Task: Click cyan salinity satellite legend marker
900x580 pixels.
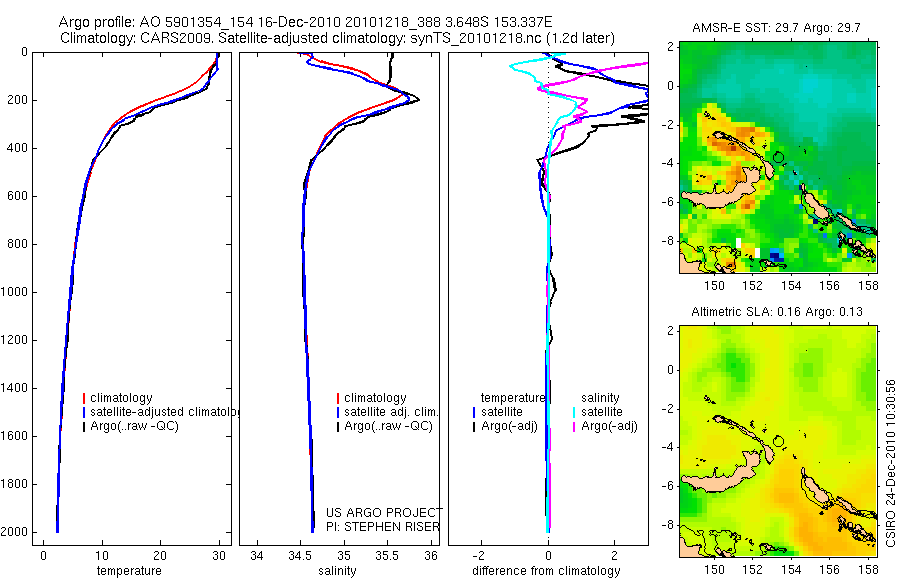Action: pos(574,412)
